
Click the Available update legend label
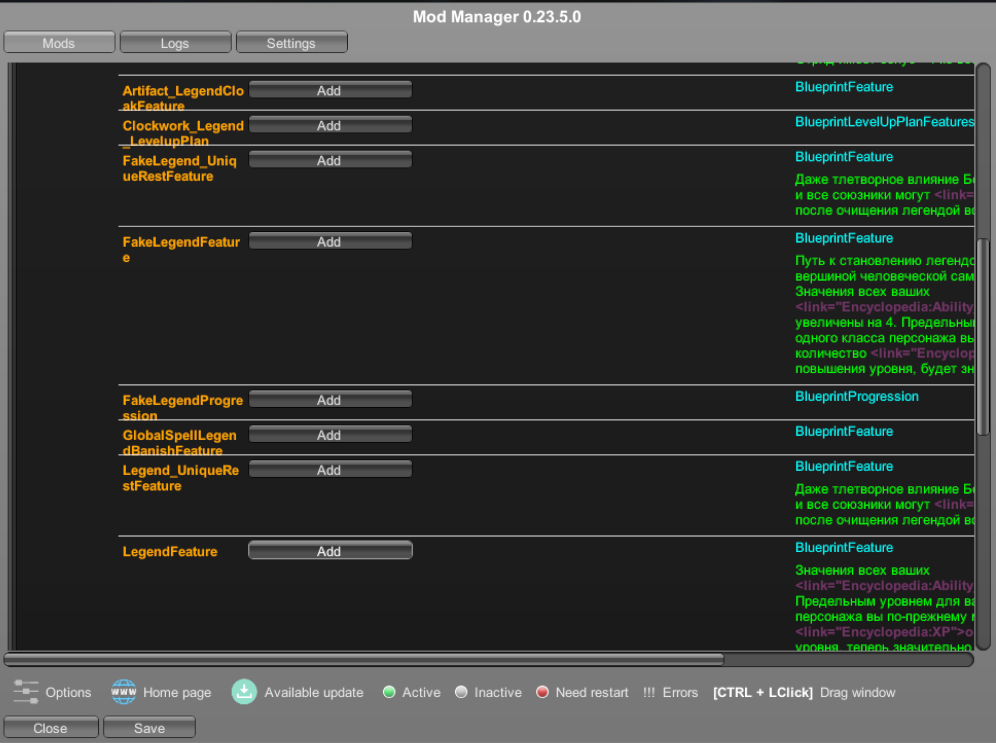pos(314,692)
